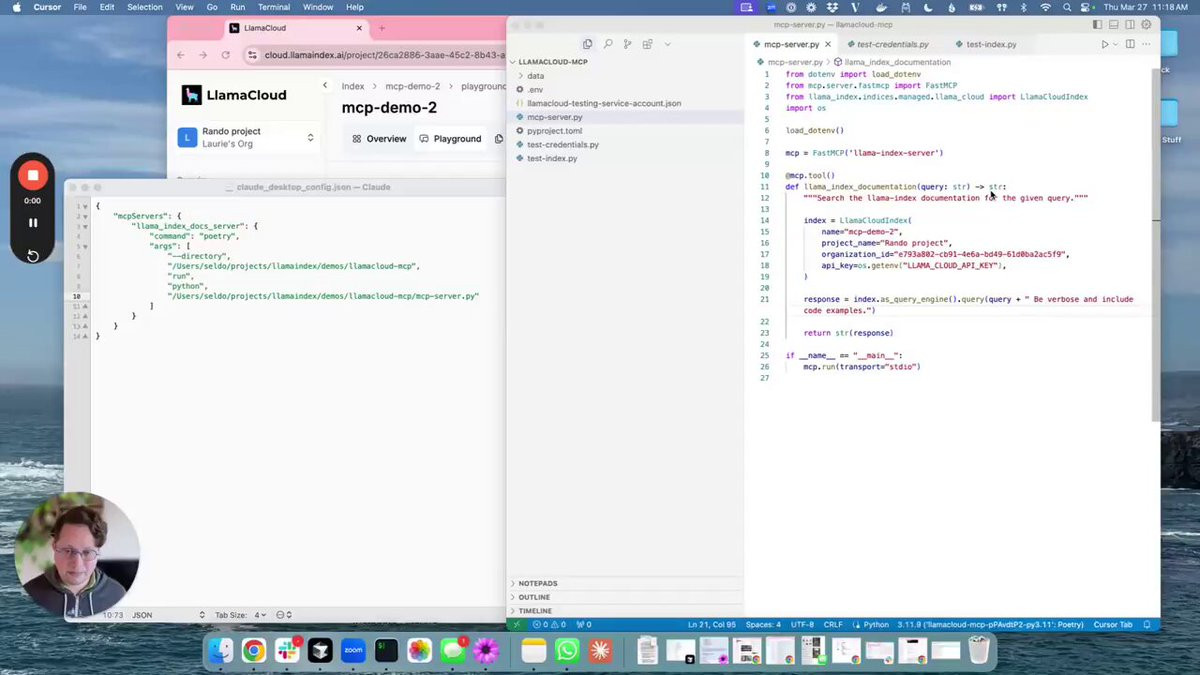The width and height of the screenshot is (1200, 675).
Task: Open the File menu
Action: coord(79,7)
